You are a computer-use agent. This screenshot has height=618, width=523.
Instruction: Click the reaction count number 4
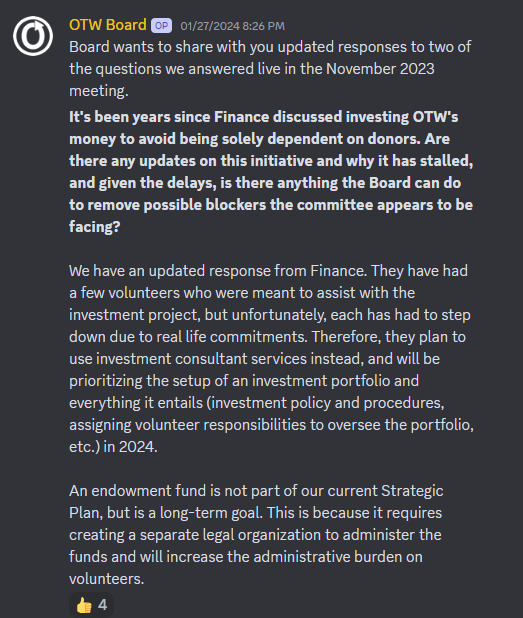click(102, 605)
